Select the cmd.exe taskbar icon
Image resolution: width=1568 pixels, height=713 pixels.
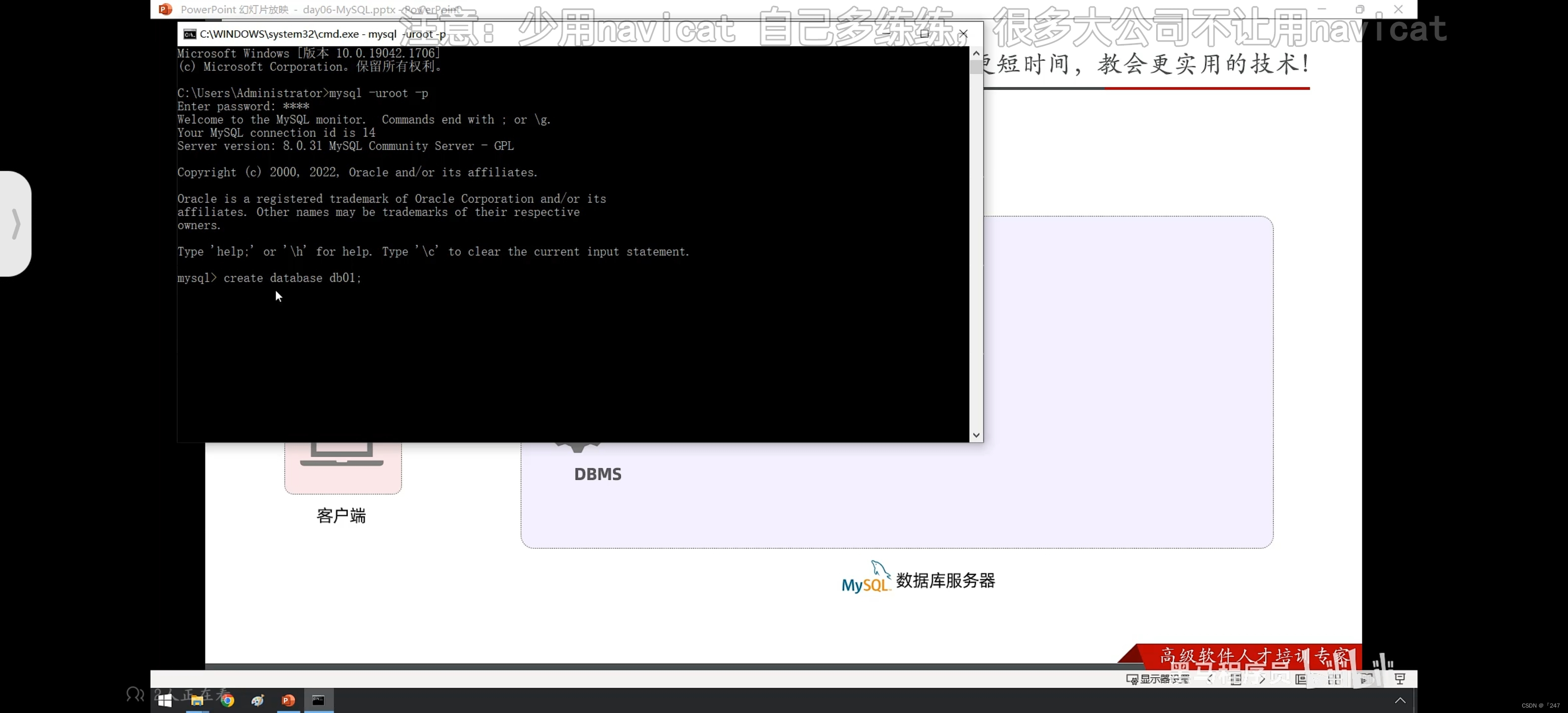(318, 700)
